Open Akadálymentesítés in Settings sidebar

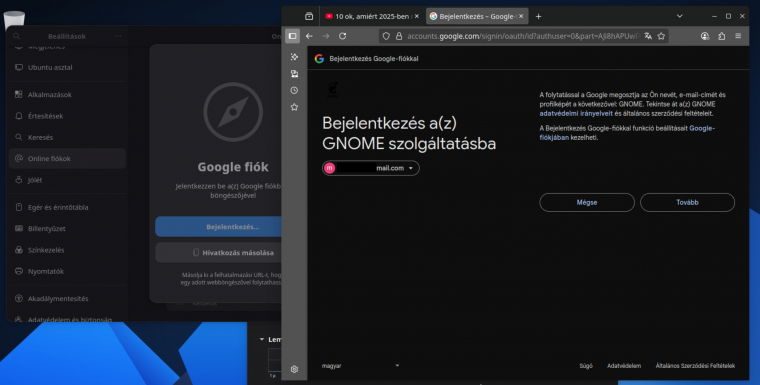coord(67,298)
